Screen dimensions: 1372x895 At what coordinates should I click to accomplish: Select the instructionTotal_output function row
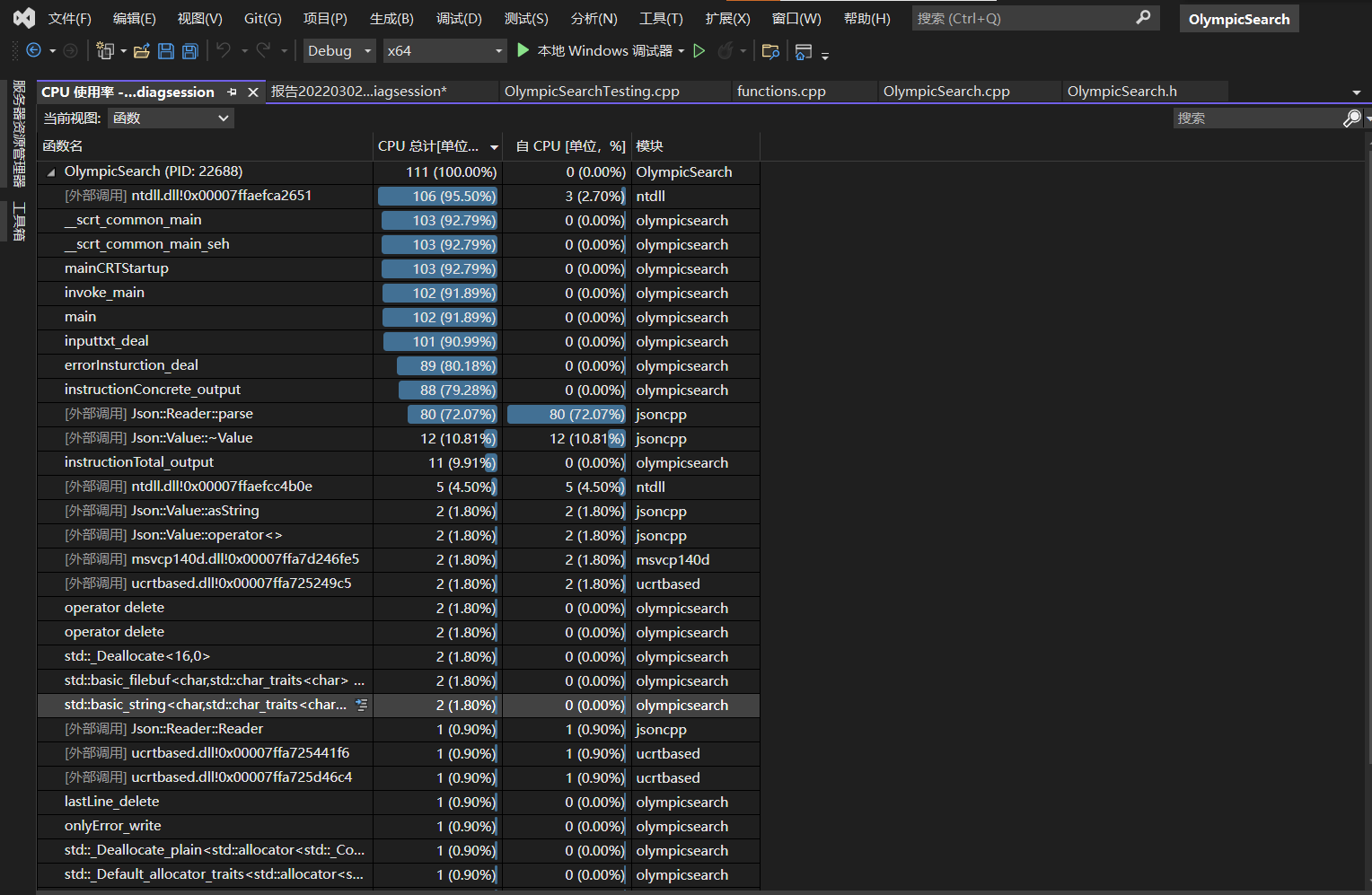pyautogui.click(x=399, y=462)
